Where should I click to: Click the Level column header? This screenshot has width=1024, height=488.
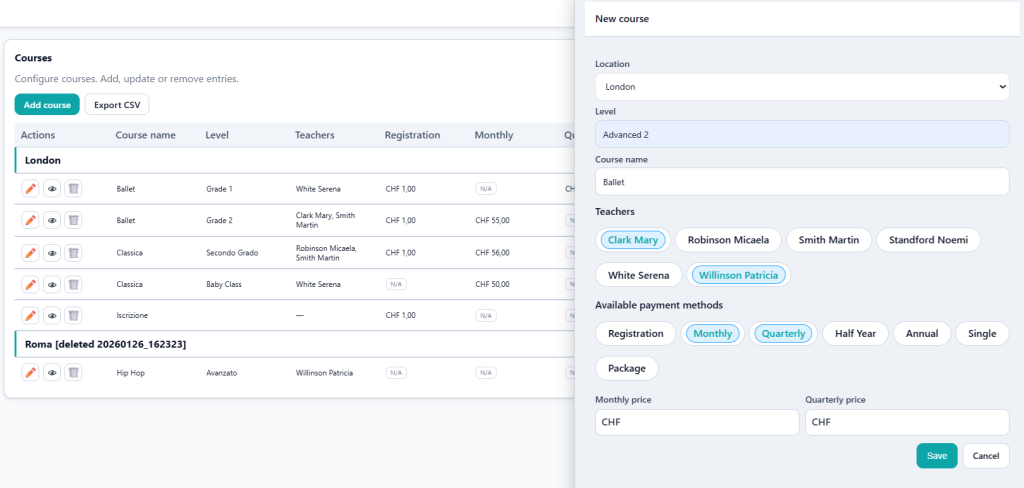click(x=217, y=135)
